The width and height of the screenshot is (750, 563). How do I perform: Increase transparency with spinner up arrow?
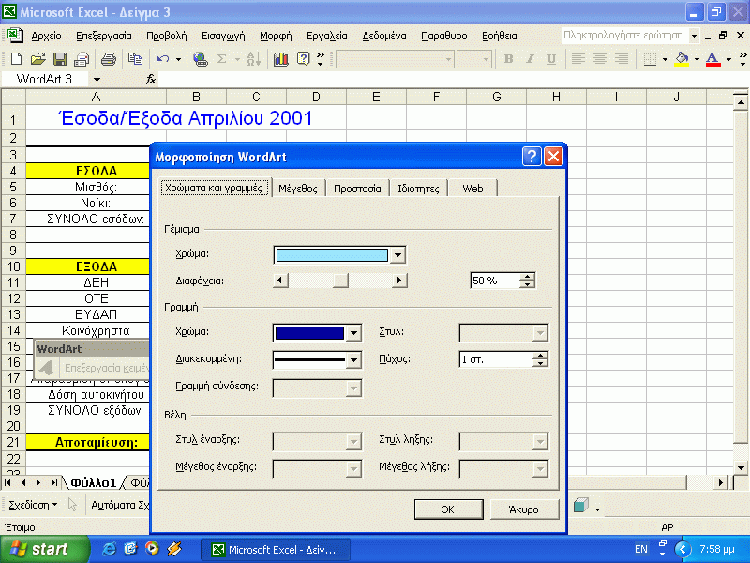pos(527,276)
